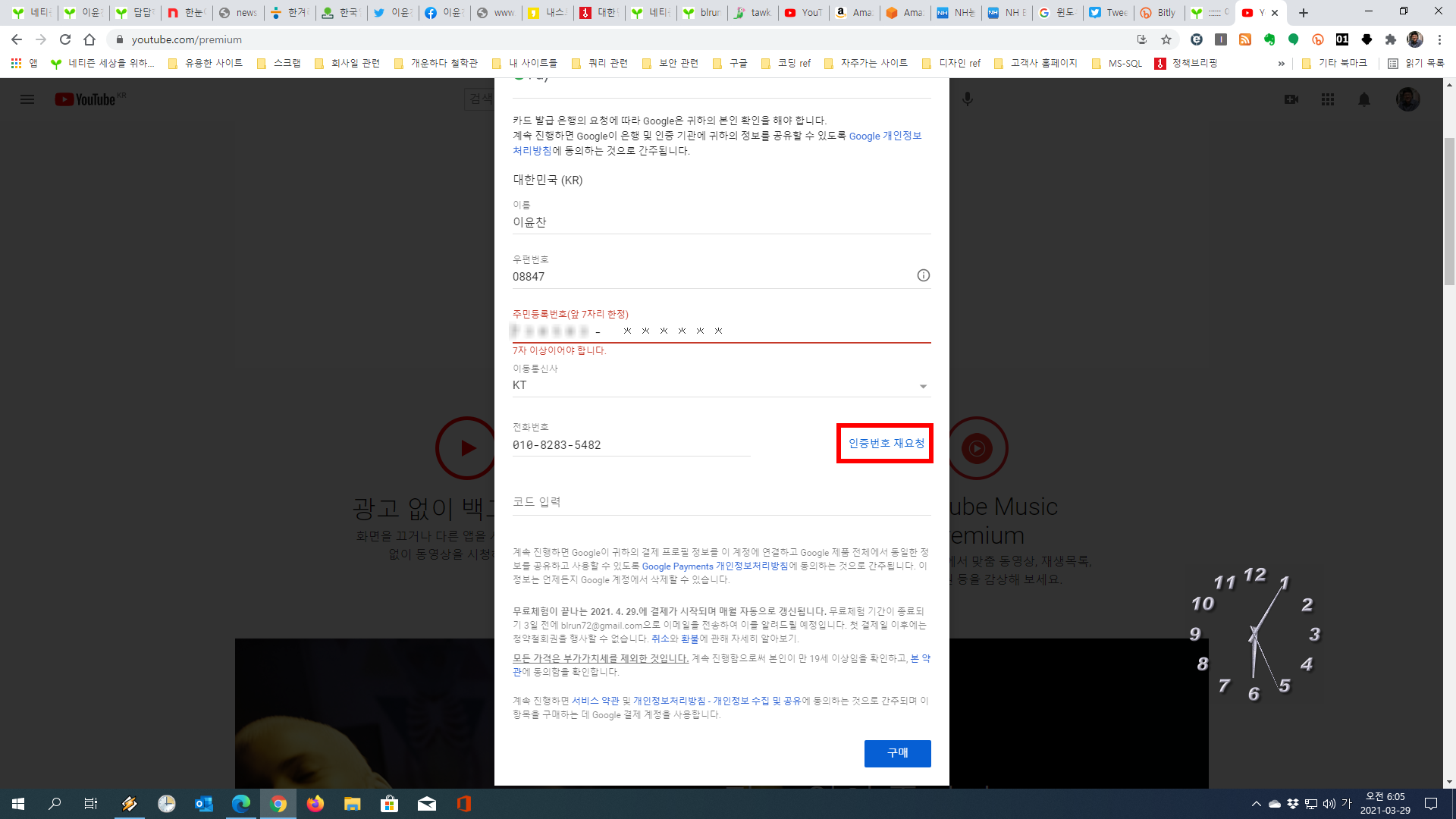Image resolution: width=1456 pixels, height=819 pixels.
Task: Go back to the previous page
Action: (x=17, y=39)
